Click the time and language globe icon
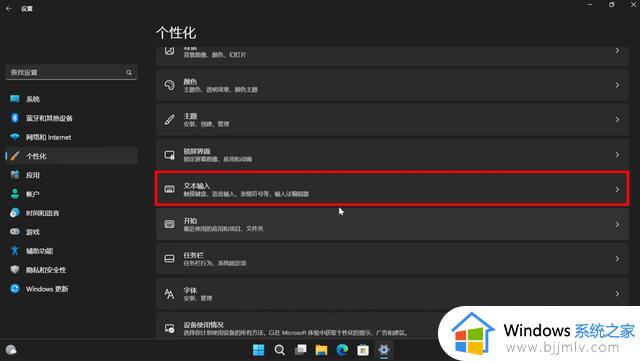Screen dimensions: 640x361 coord(15,212)
